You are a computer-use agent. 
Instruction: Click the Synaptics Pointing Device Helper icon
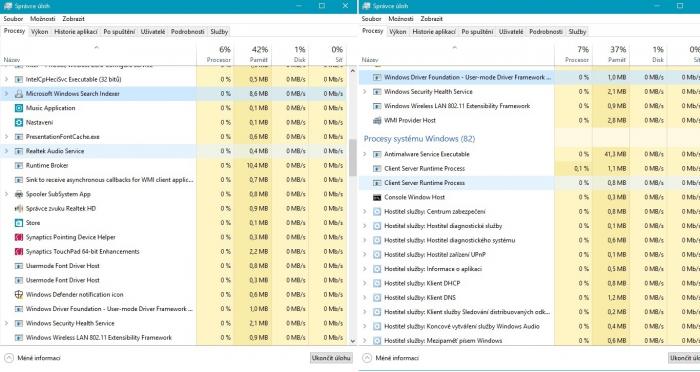coord(19,237)
